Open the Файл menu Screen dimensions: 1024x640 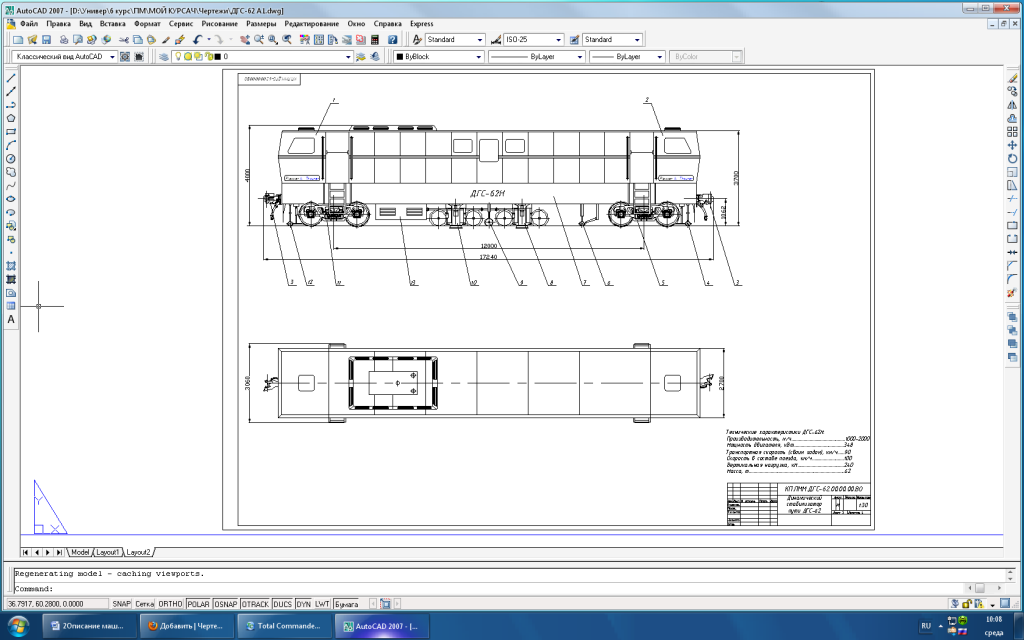[x=29, y=24]
